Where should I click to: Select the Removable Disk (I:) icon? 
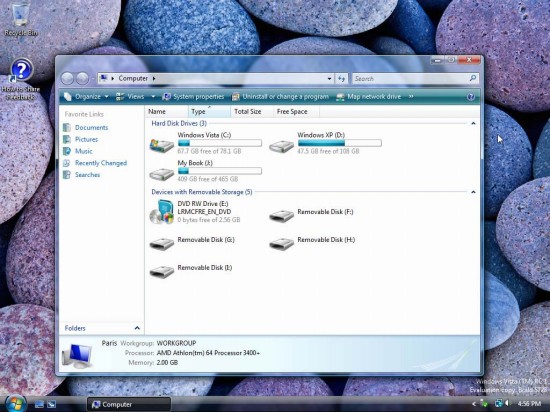tap(162, 271)
